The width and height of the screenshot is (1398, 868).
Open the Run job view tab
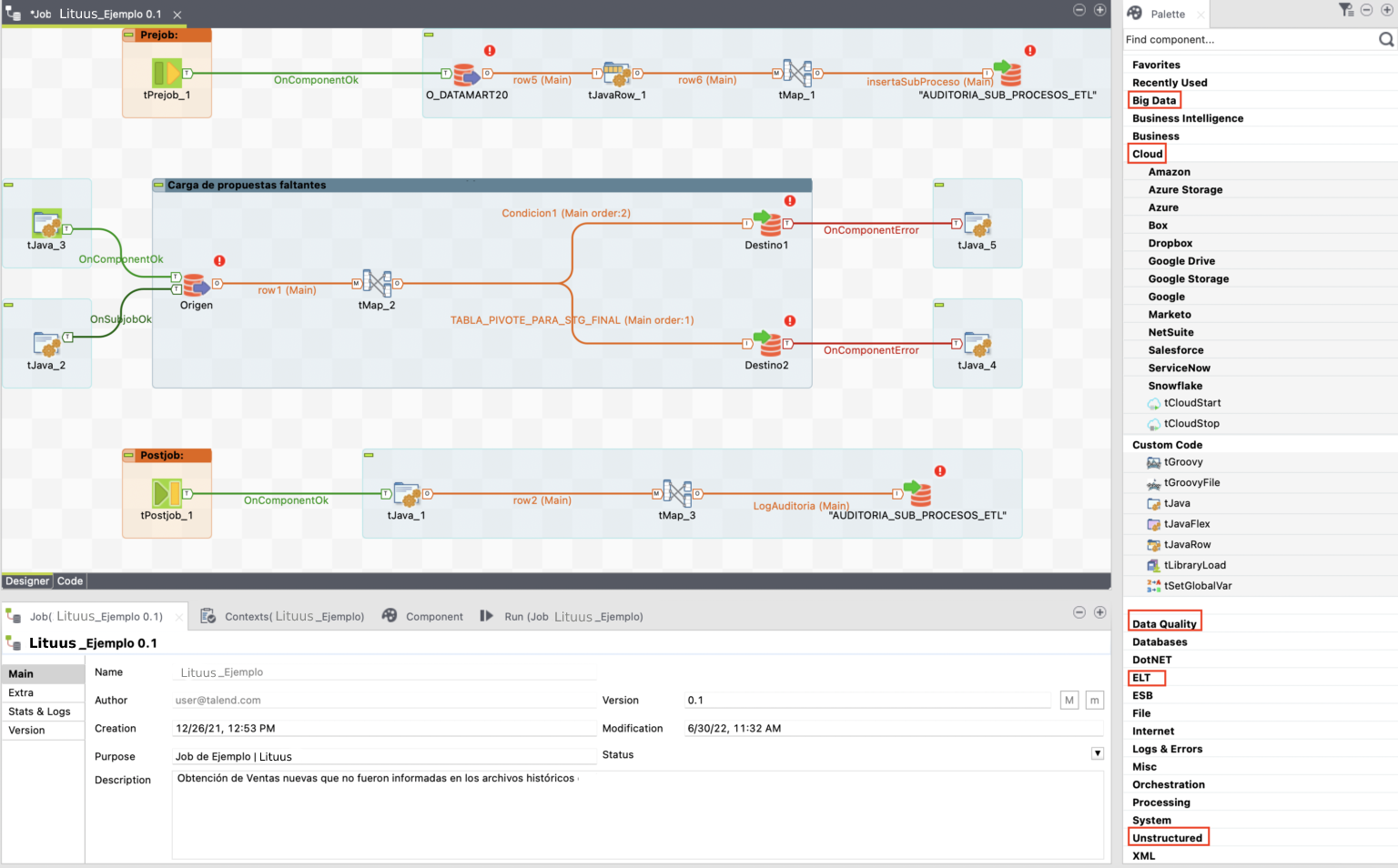(x=562, y=616)
